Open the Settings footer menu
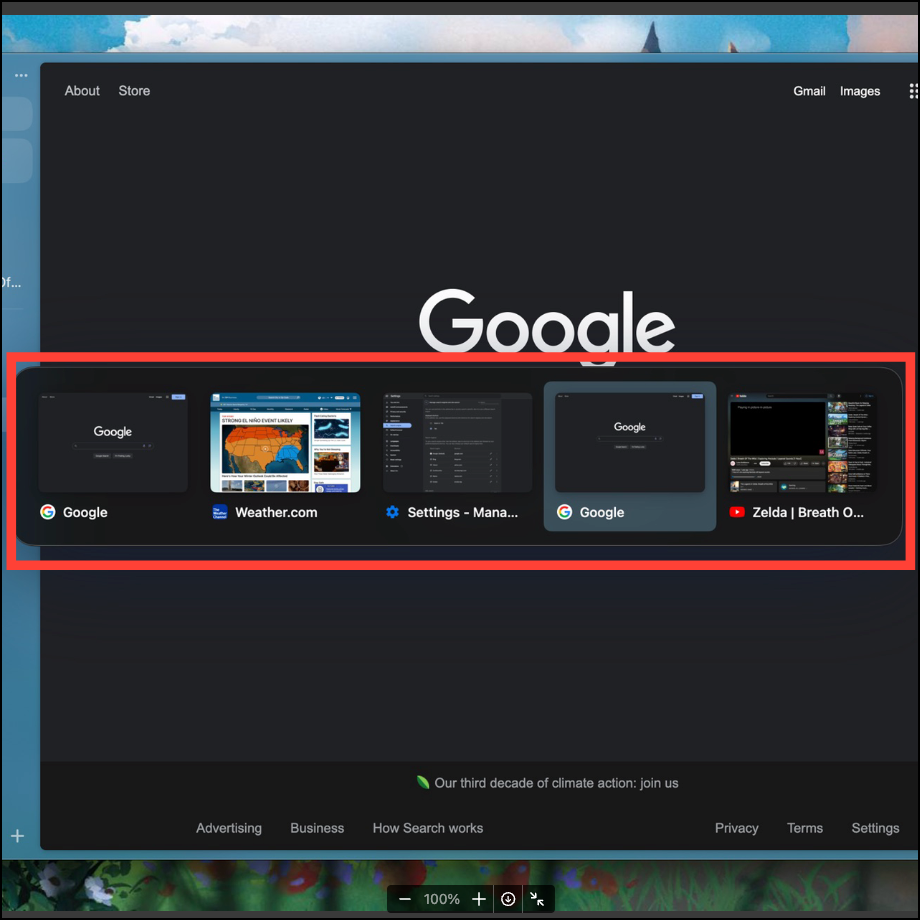The image size is (920, 920). coord(875,828)
